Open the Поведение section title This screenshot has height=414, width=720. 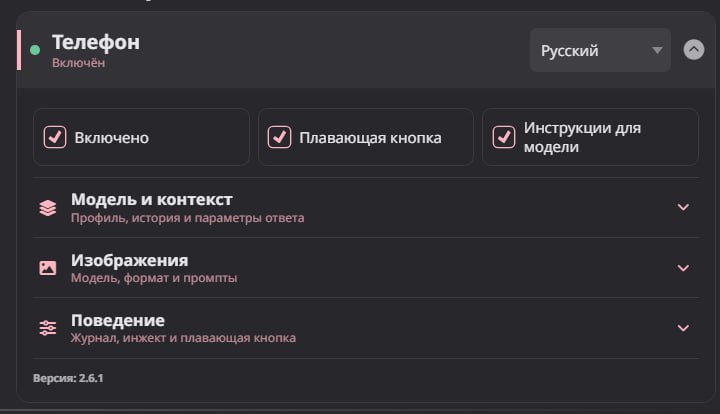pyautogui.click(x=118, y=320)
